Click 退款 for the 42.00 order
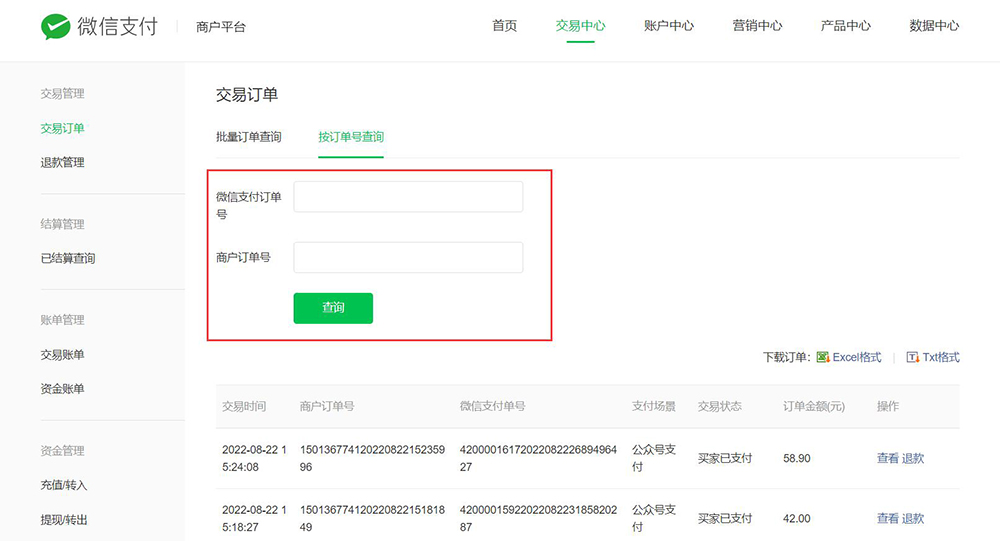 (x=913, y=518)
